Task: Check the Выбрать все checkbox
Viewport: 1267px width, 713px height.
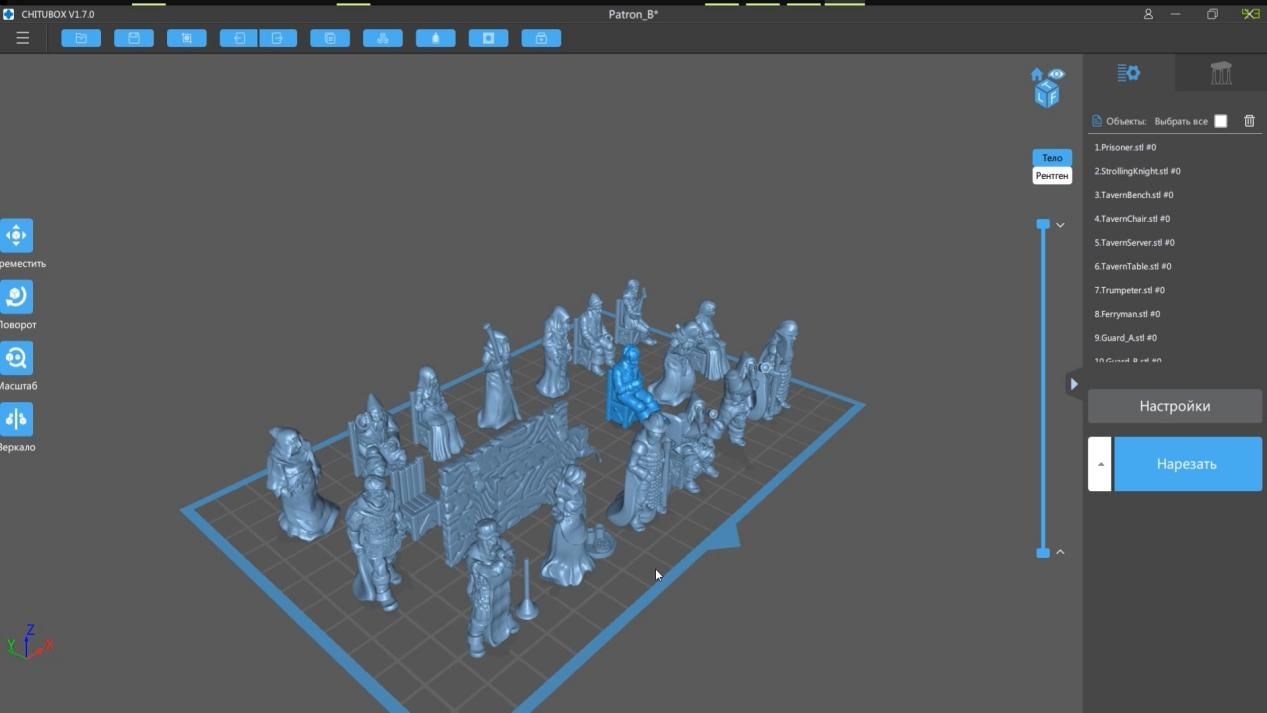Action: click(x=1220, y=121)
